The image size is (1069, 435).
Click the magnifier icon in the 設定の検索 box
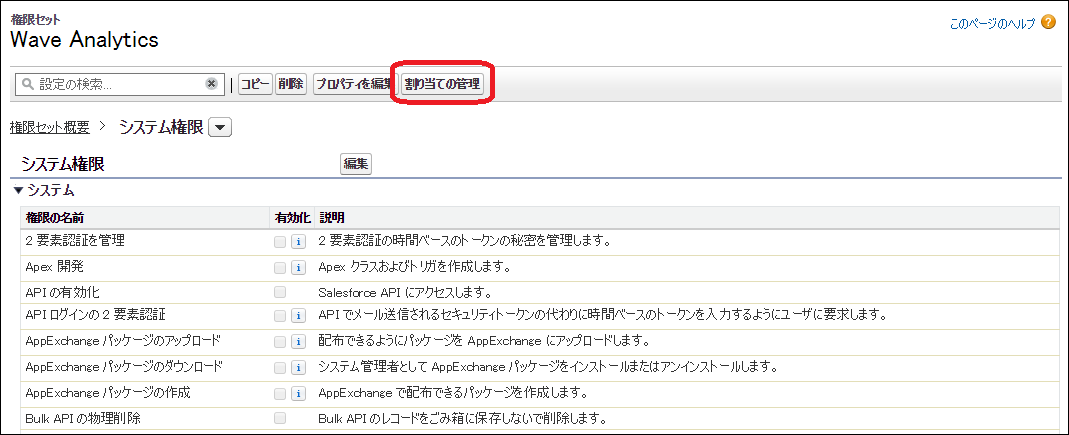click(x=28, y=85)
